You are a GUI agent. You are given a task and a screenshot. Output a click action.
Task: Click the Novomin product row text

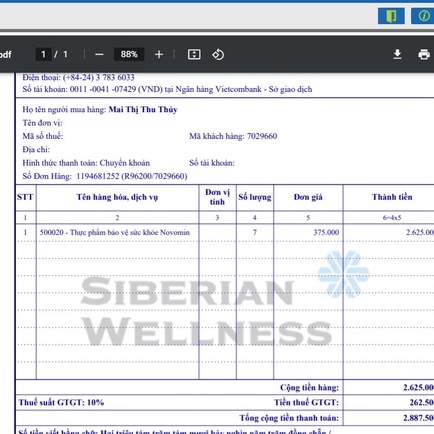(115, 232)
